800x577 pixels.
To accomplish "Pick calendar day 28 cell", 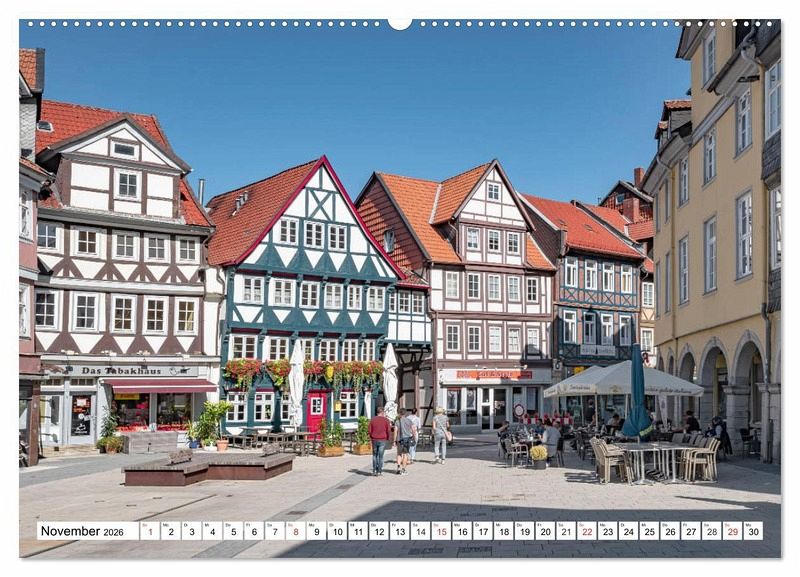I will pos(712,531).
